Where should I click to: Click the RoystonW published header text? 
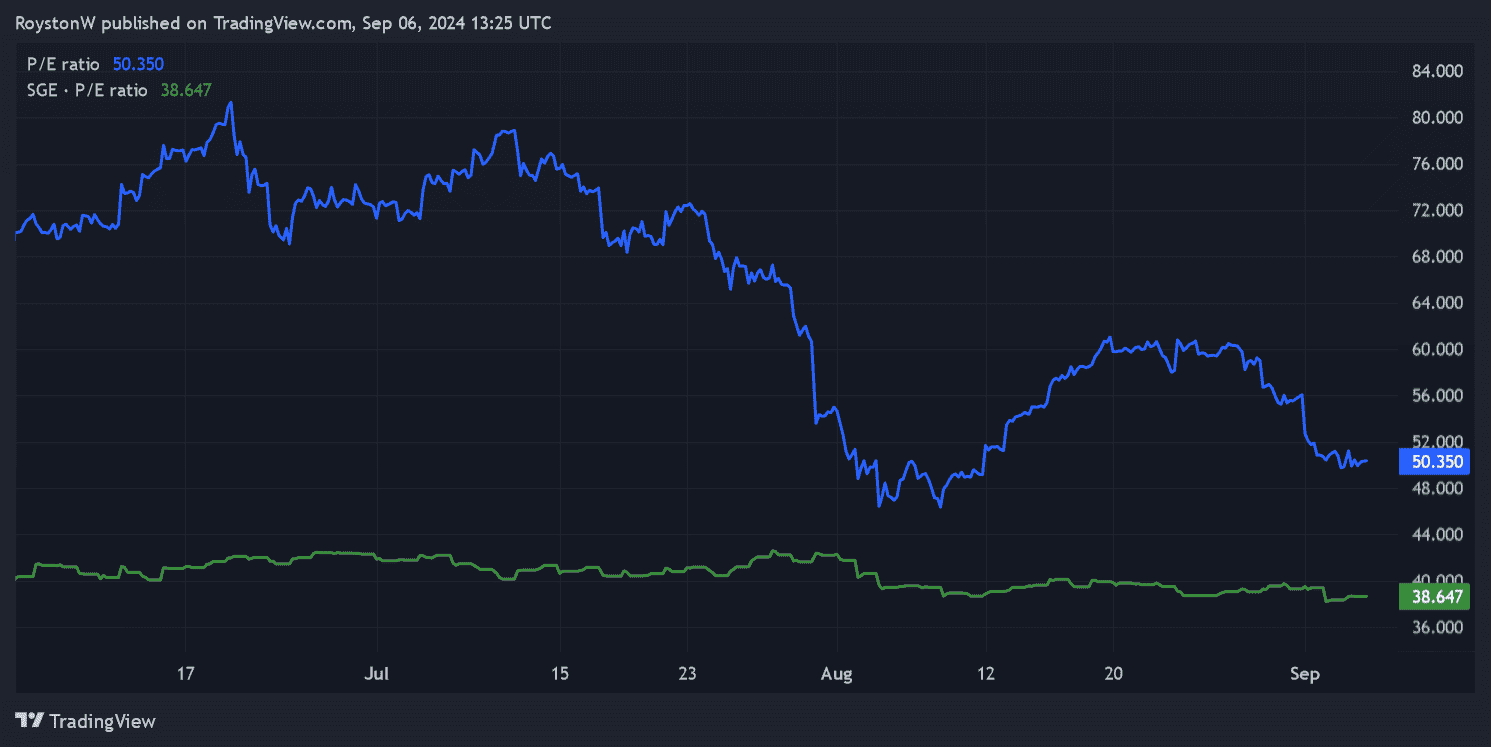(283, 22)
